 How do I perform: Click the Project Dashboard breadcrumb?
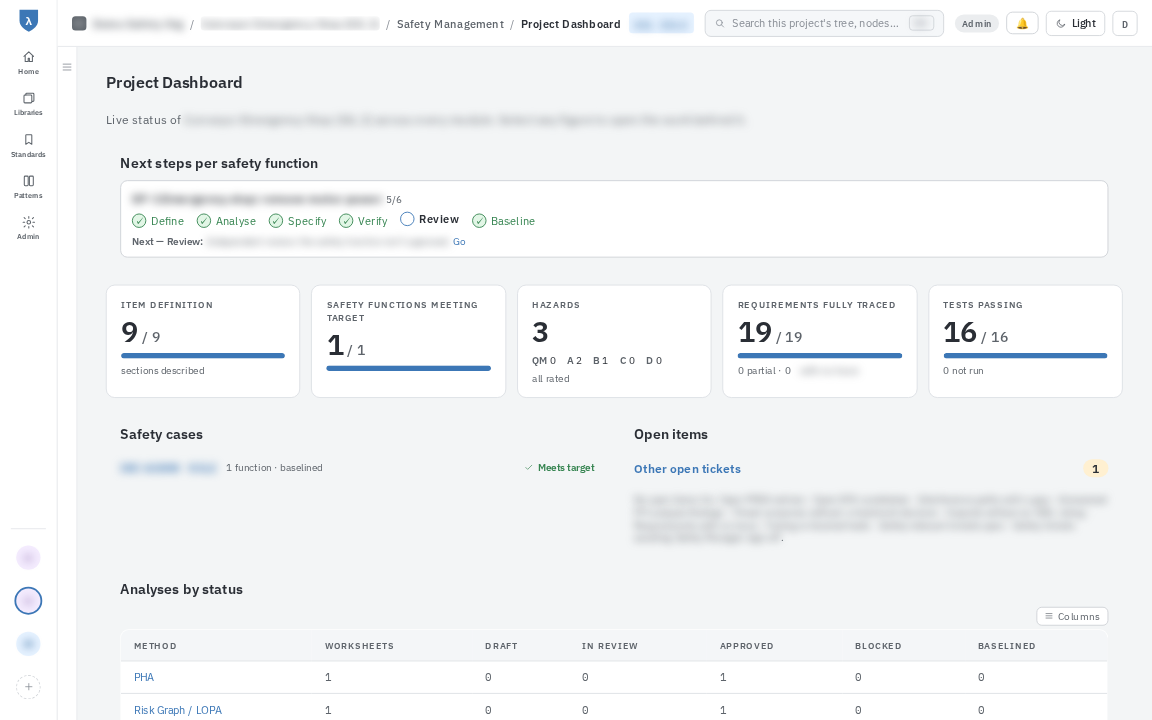(x=571, y=24)
